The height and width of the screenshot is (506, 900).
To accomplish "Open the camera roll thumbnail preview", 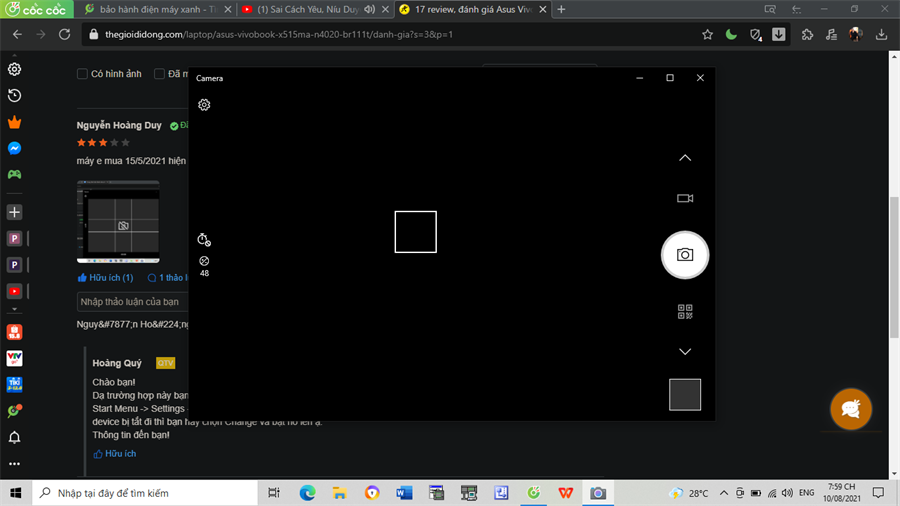I will tap(685, 395).
